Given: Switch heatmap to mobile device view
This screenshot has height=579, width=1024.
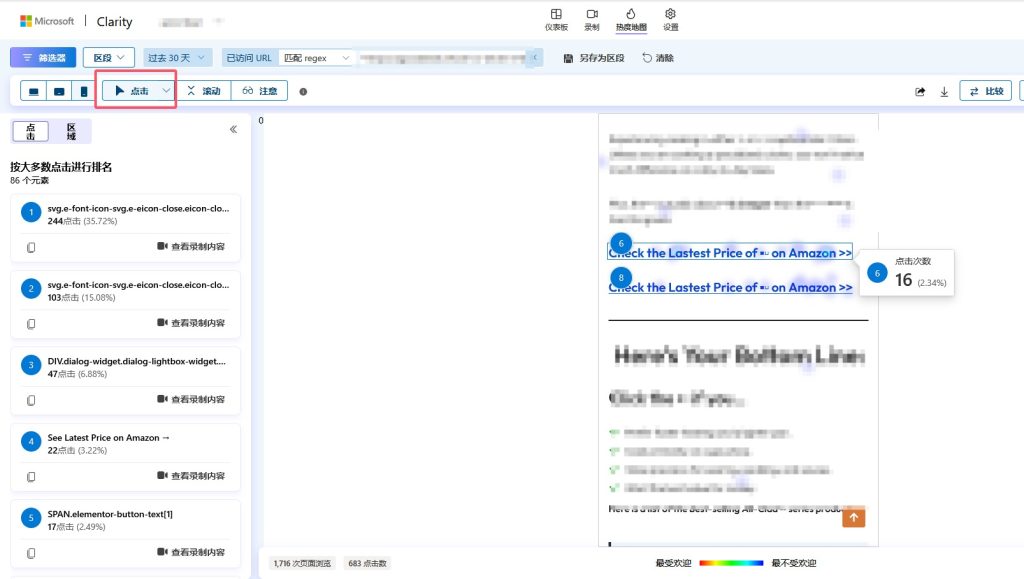Looking at the screenshot, I should (85, 90).
